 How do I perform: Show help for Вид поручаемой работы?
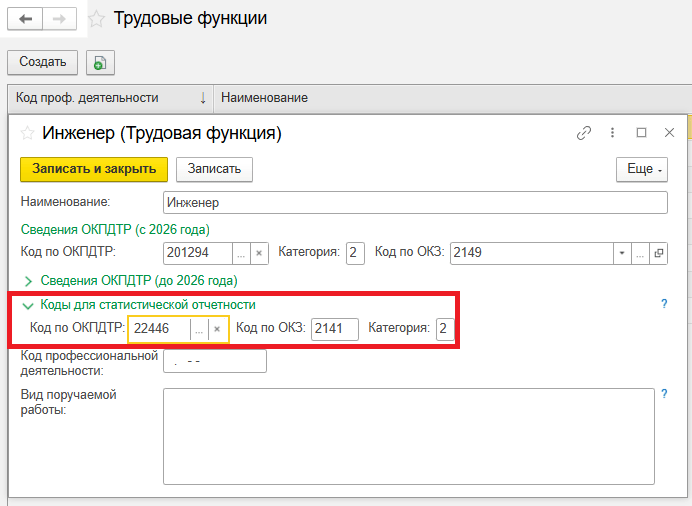pyautogui.click(x=664, y=395)
